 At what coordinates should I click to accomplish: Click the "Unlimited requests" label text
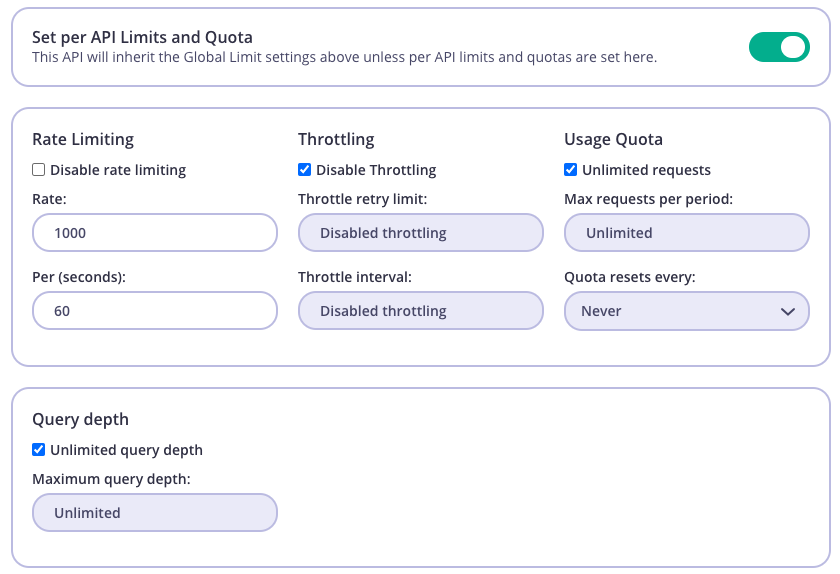tap(646, 170)
